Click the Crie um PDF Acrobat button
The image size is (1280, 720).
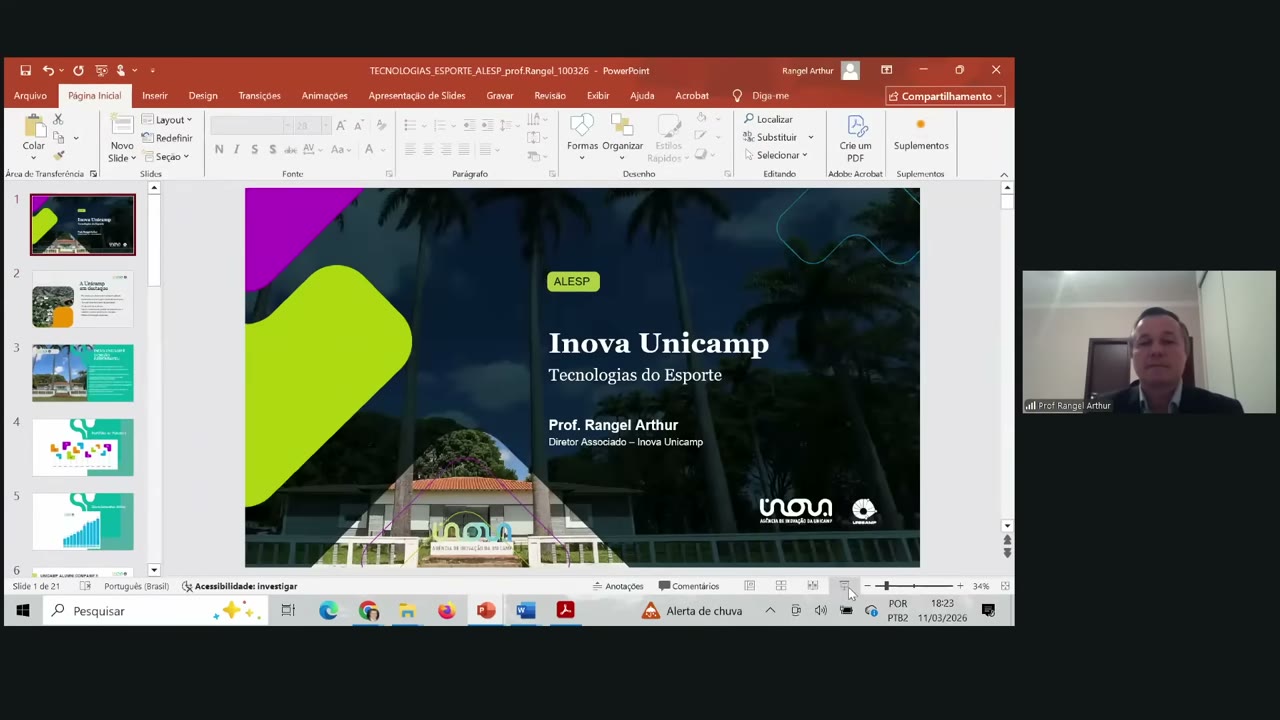pyautogui.click(x=856, y=139)
